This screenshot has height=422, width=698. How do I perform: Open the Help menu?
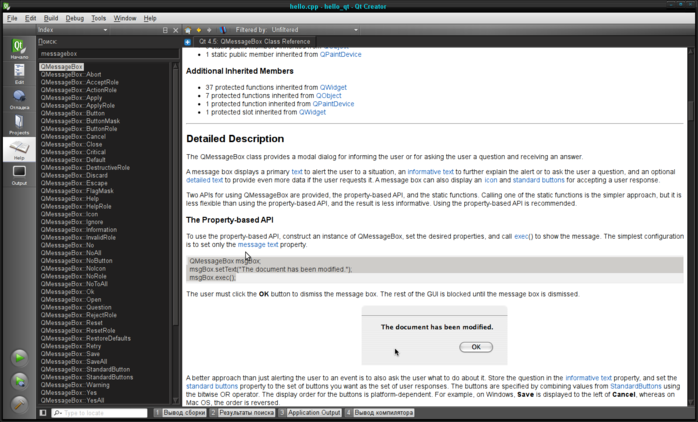tap(150, 18)
